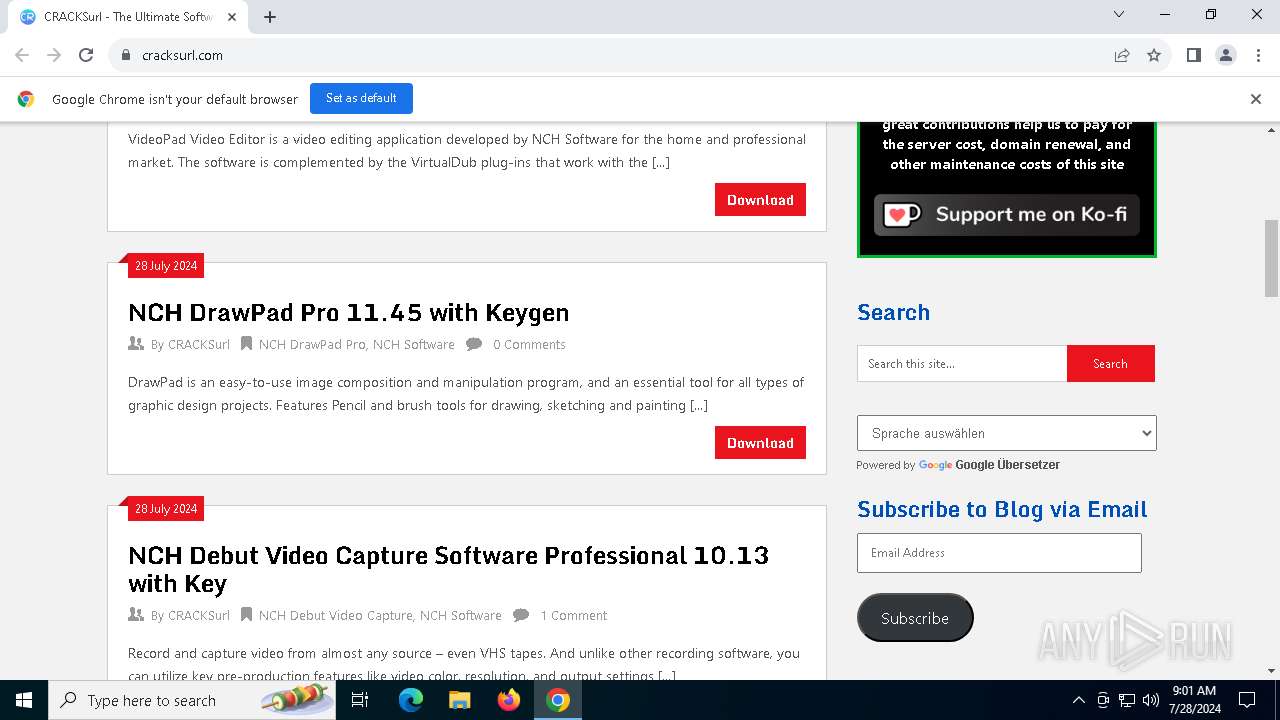Viewport: 1280px width, 720px height.
Task: Click the page vertical scrollbar thumb
Action: point(1271,258)
